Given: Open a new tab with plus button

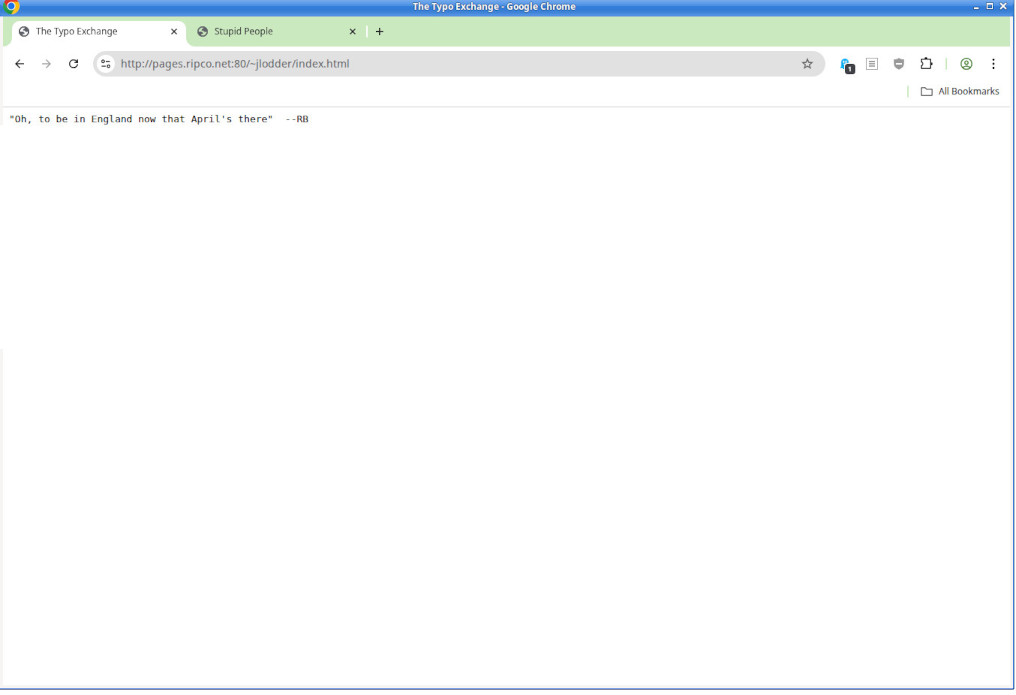Looking at the screenshot, I should click(379, 32).
